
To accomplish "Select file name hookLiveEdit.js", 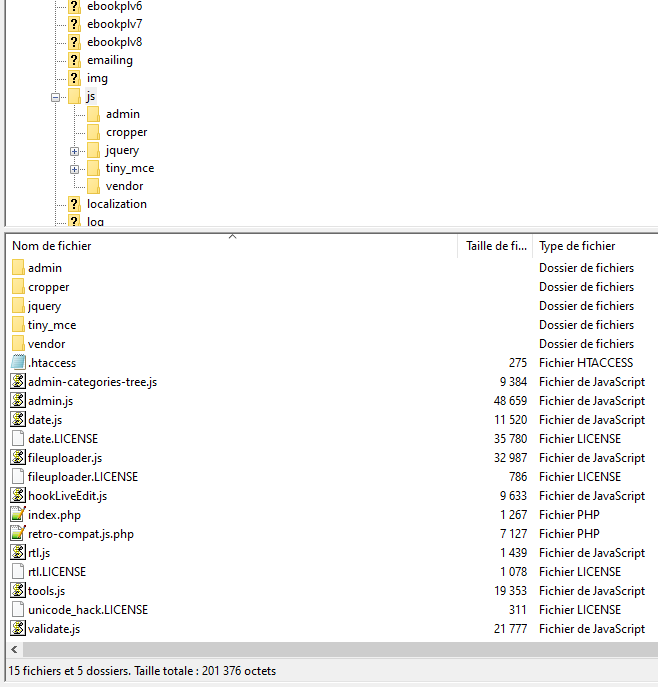I will coord(67,496).
